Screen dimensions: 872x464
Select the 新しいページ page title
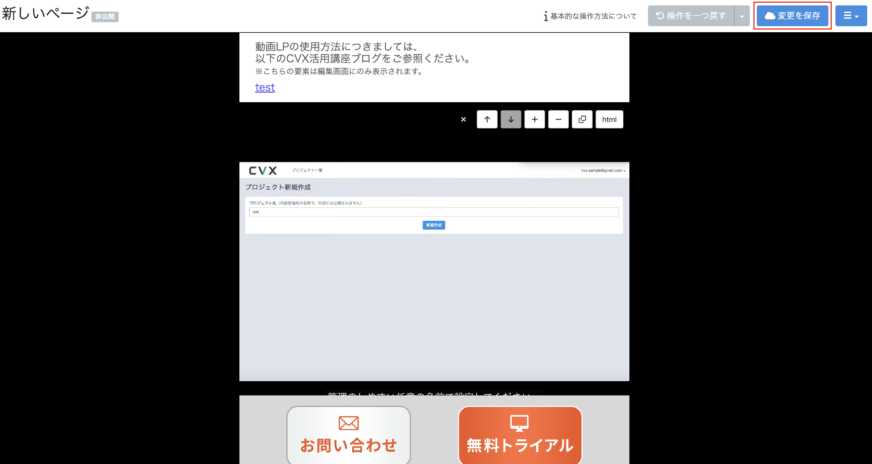click(x=44, y=14)
